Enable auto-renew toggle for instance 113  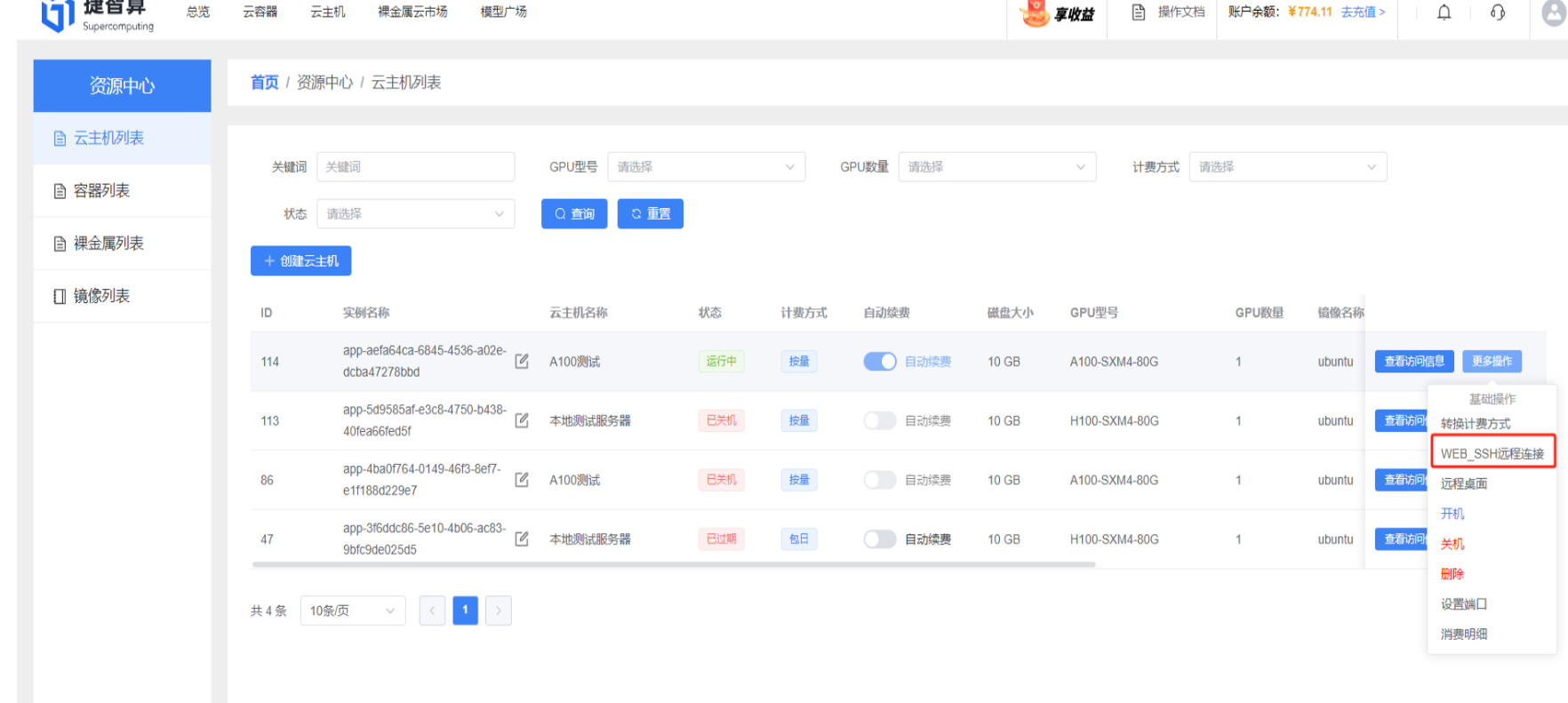tap(880, 420)
